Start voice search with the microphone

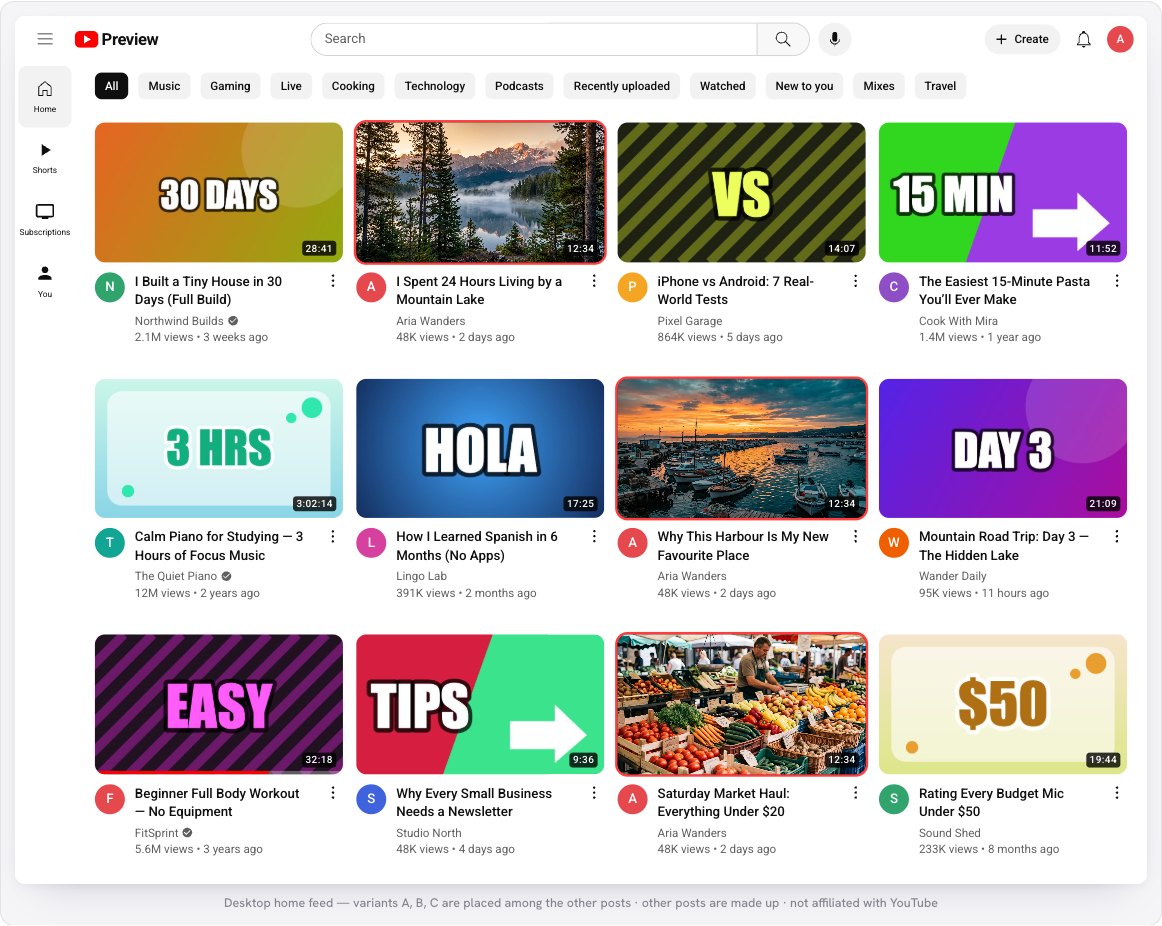point(834,39)
